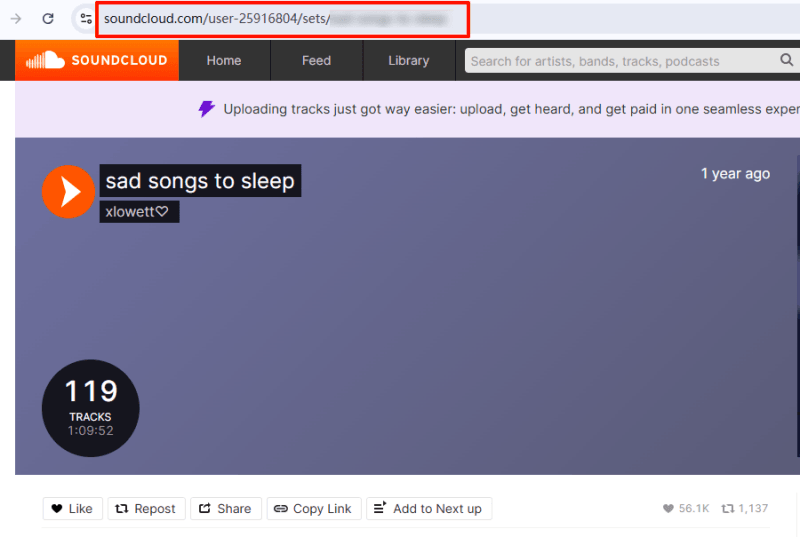
Task: Copy the playlist link
Action: click(312, 509)
